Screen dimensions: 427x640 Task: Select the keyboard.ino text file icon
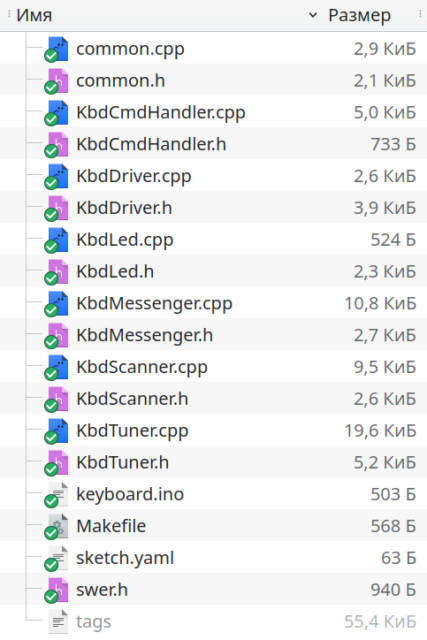click(58, 494)
